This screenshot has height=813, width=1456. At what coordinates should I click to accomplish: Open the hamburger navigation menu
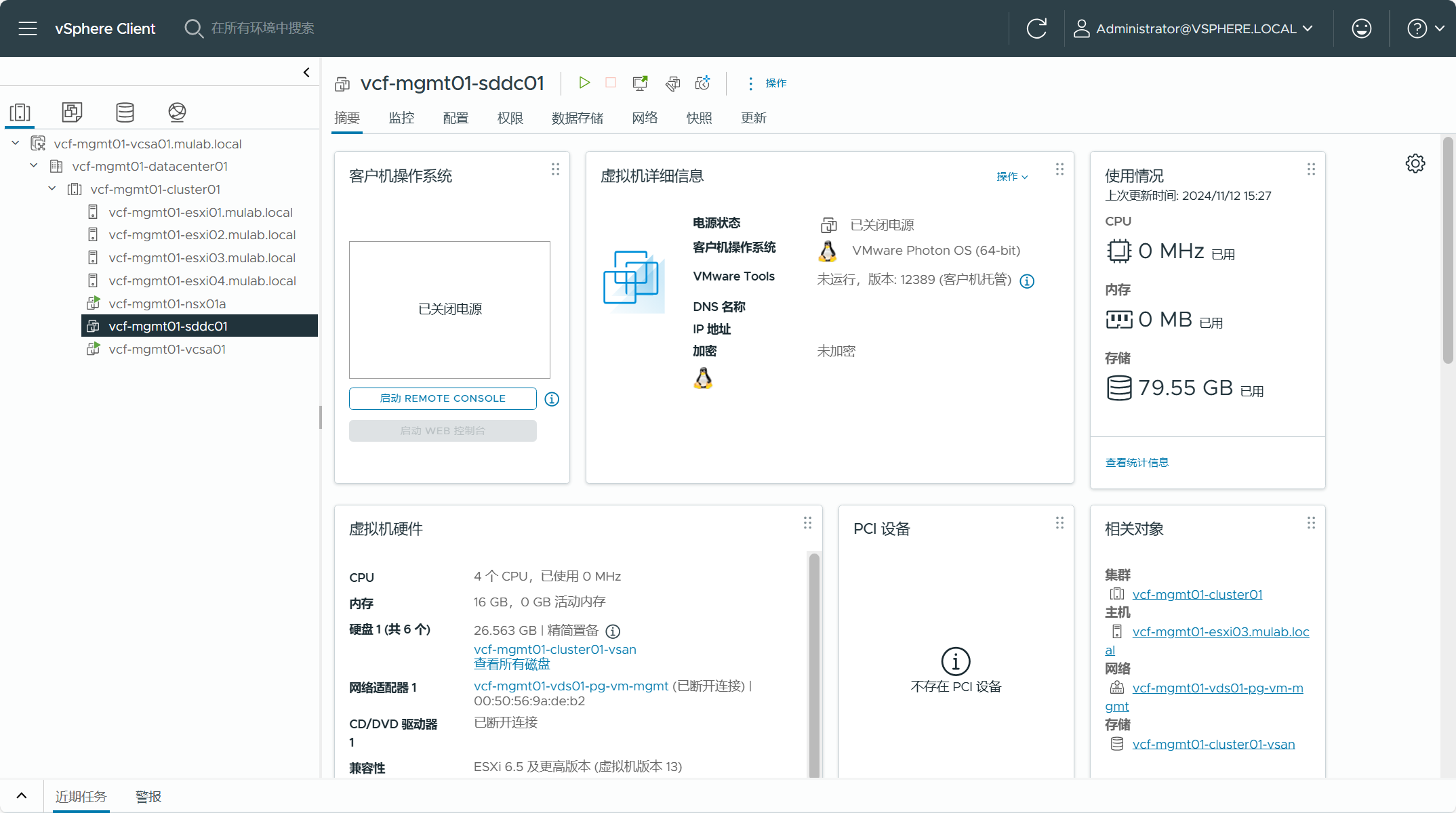click(28, 28)
